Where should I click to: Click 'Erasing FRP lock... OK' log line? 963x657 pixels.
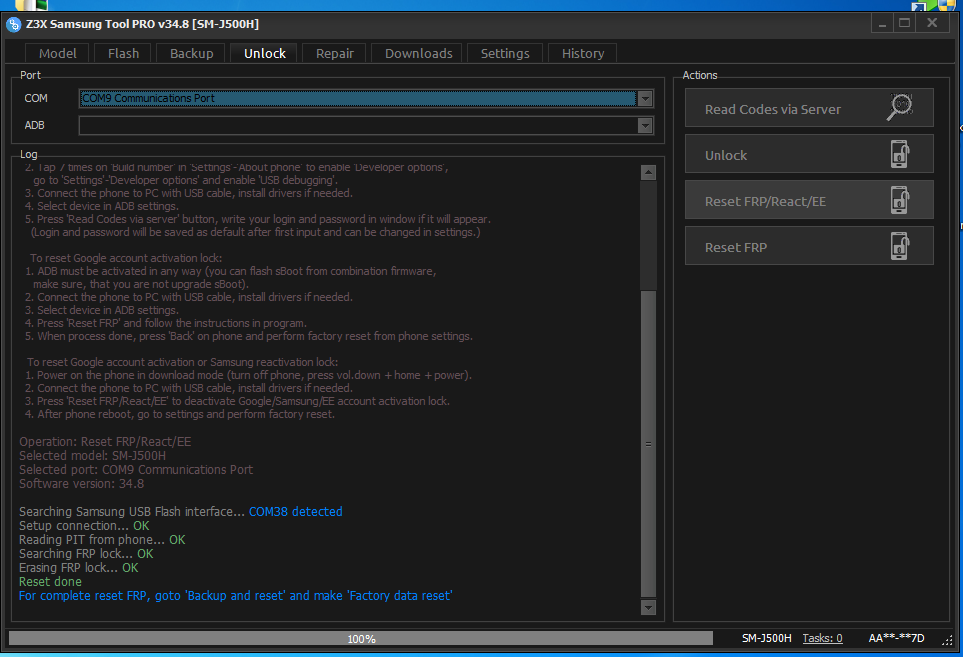79,567
